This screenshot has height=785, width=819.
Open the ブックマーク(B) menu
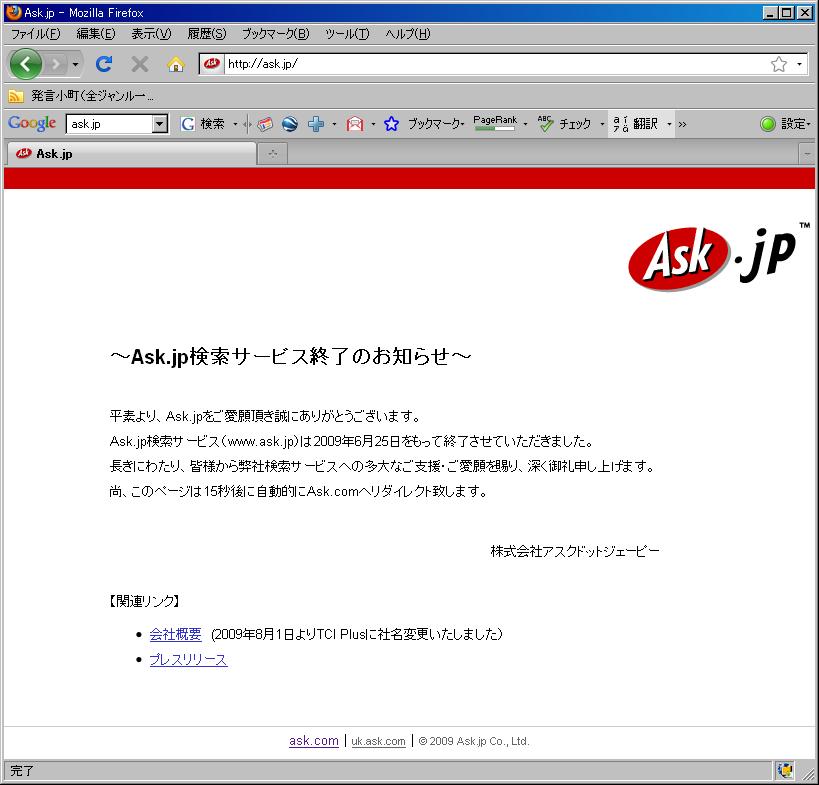pos(275,34)
